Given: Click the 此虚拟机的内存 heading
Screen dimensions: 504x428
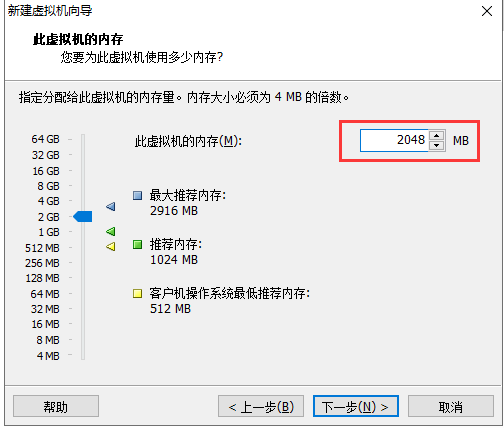Looking at the screenshot, I should (78, 39).
